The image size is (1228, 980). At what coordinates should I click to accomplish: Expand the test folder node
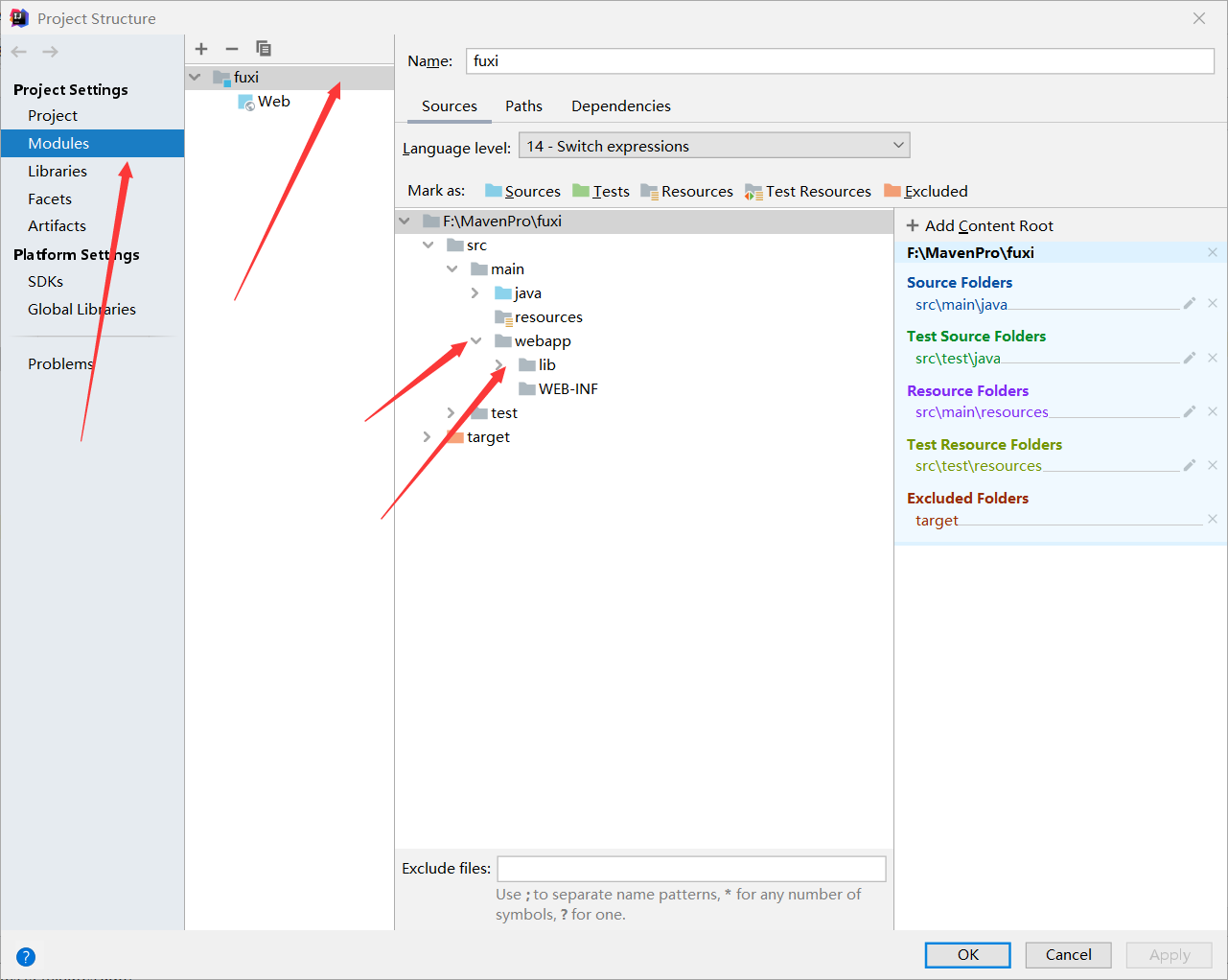coord(451,412)
